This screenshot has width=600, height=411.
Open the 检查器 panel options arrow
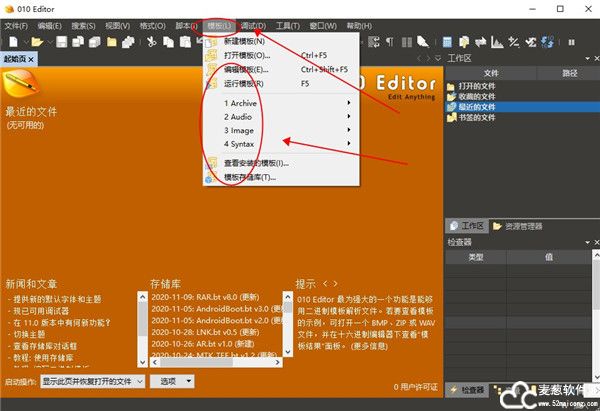[x=587, y=242]
